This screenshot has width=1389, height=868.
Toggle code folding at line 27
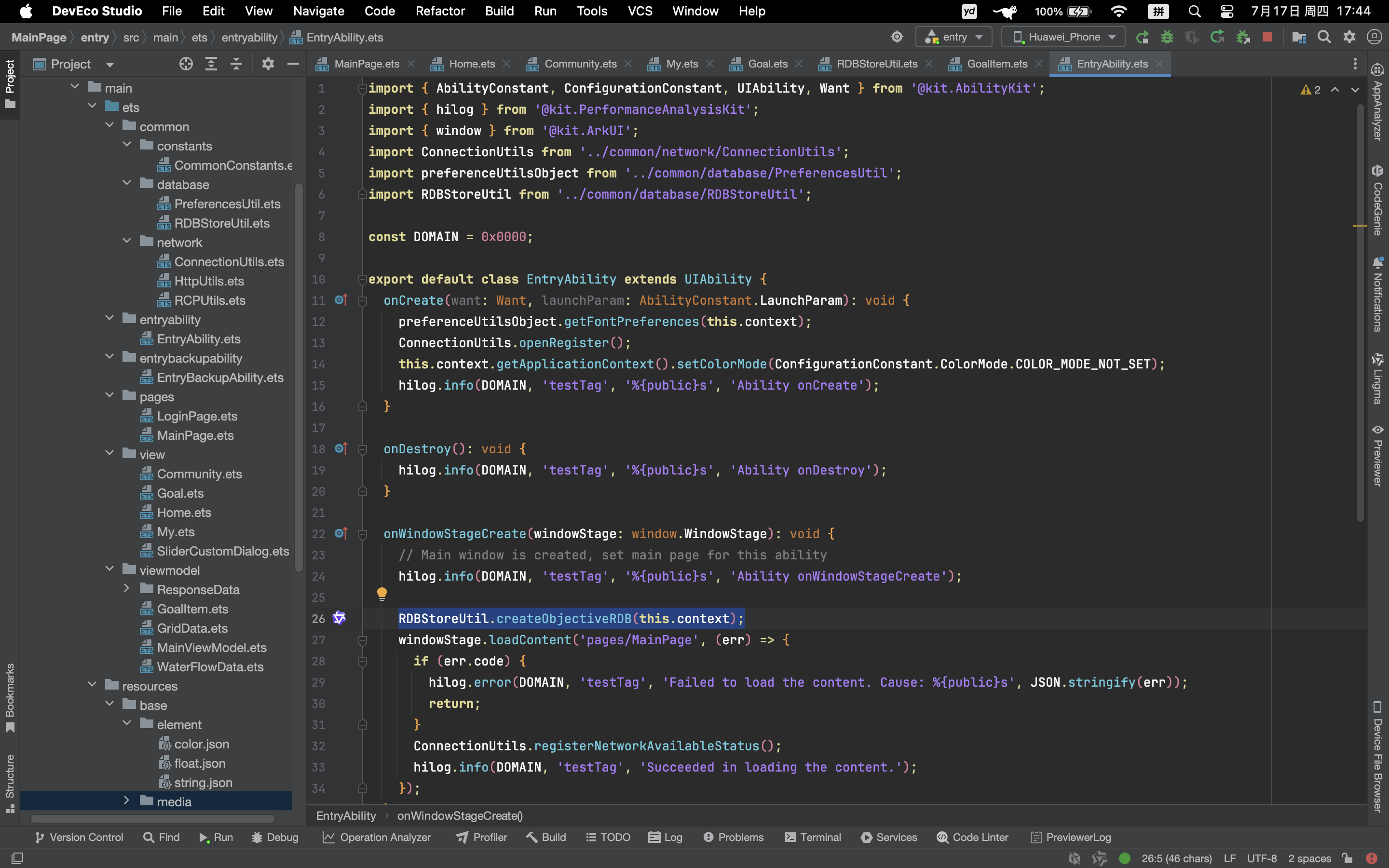coord(362,639)
